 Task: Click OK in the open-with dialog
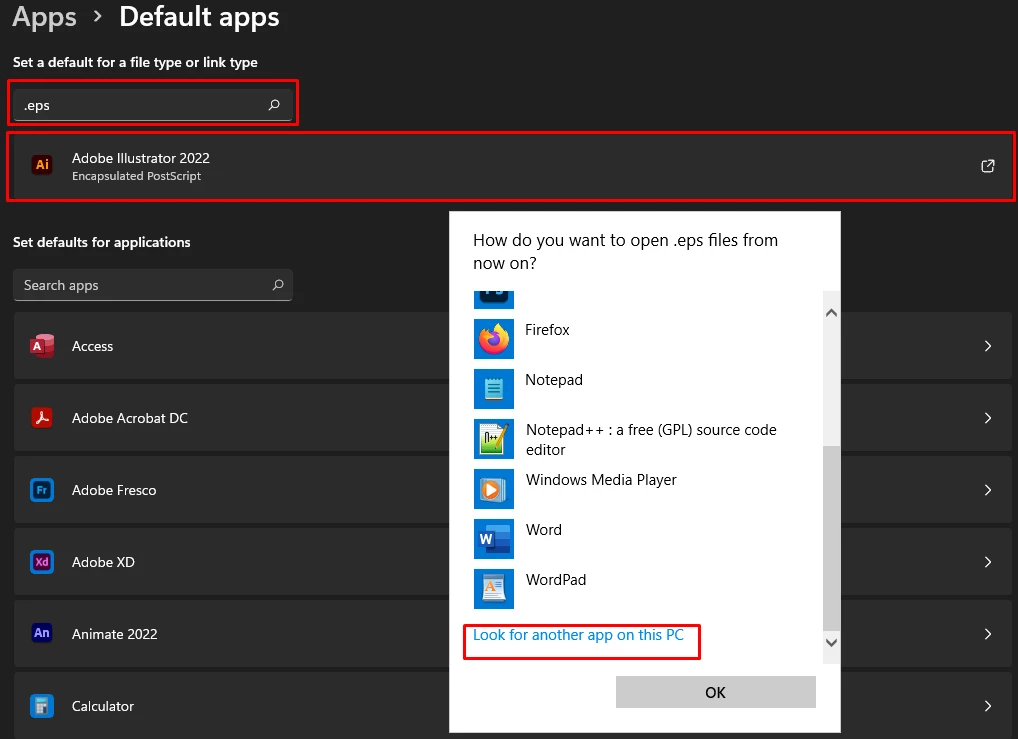[x=715, y=692]
